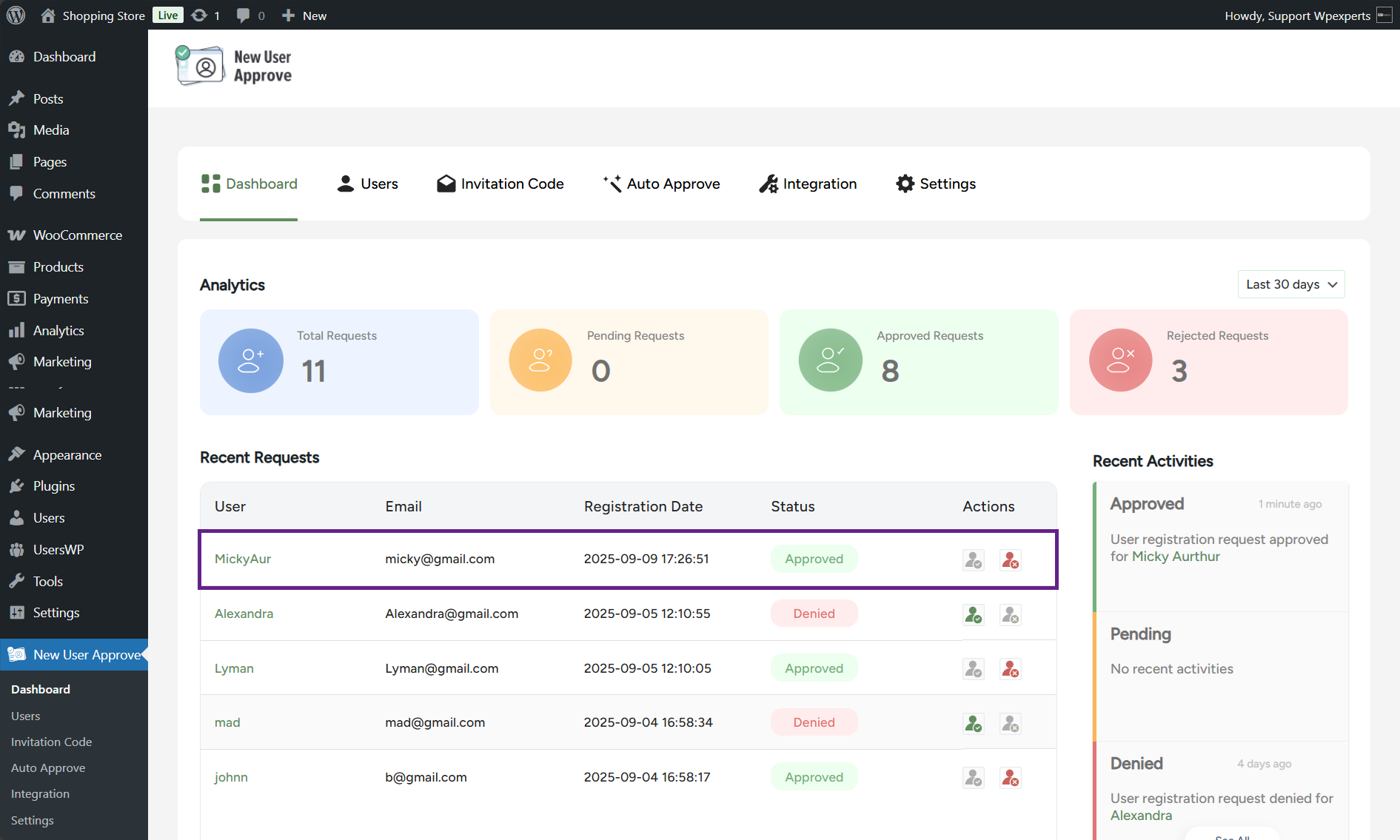
Task: Approve user mad via green icon
Action: 973,724
